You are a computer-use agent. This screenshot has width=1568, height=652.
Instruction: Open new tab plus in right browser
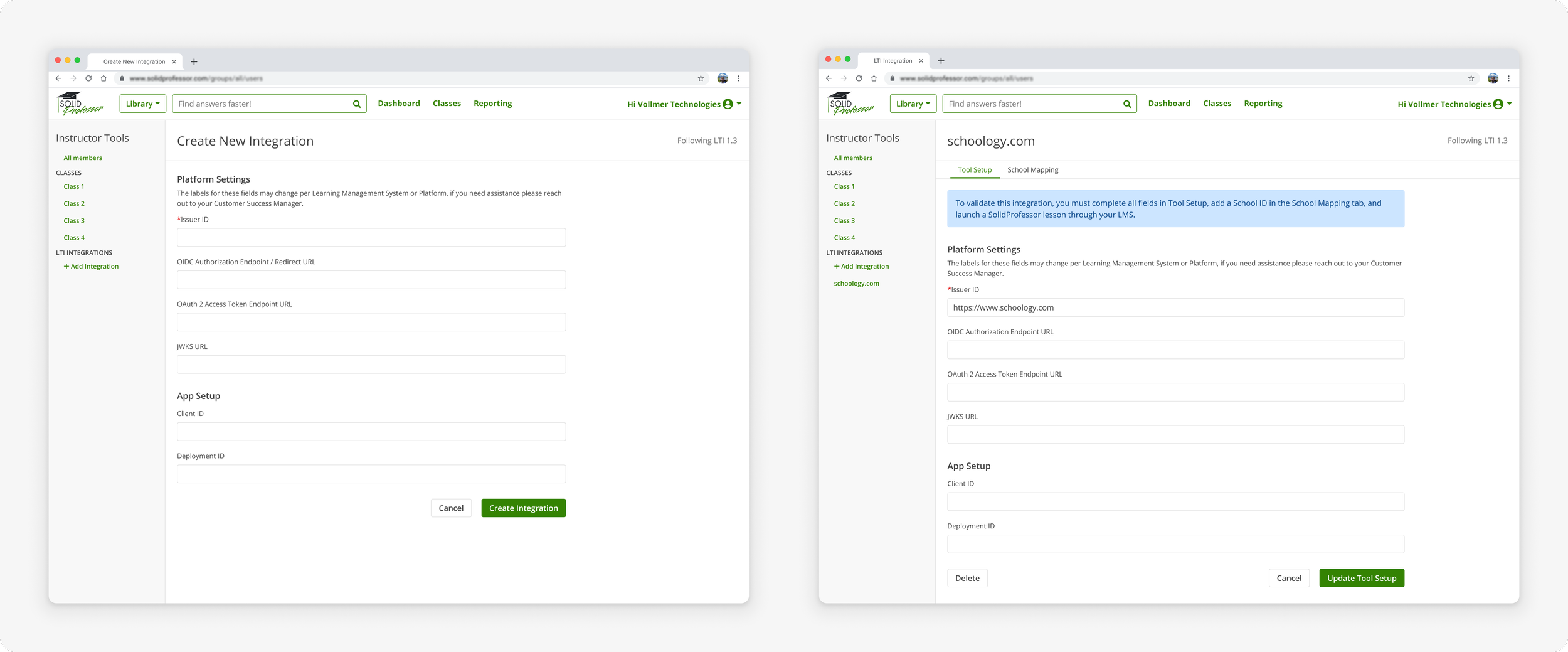click(x=941, y=61)
